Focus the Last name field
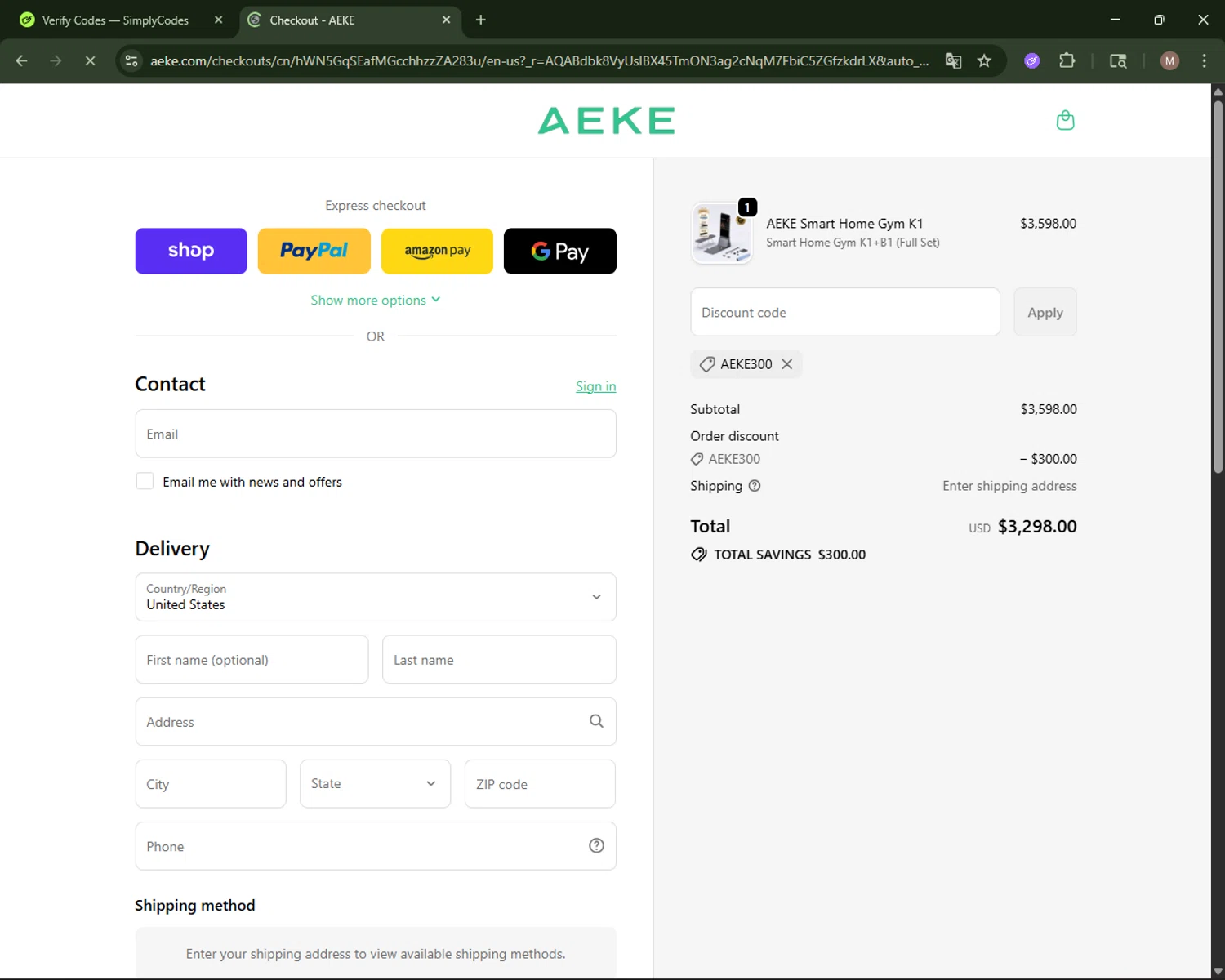The image size is (1225, 980). 499,660
